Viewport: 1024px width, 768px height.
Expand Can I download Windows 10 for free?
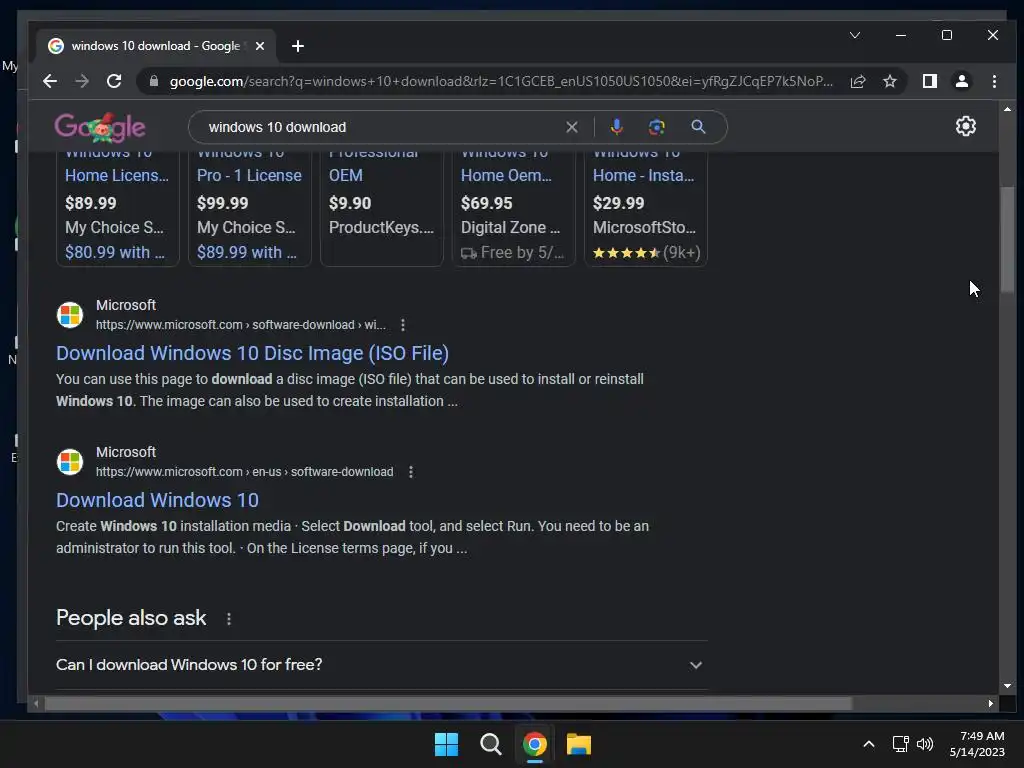(x=381, y=665)
